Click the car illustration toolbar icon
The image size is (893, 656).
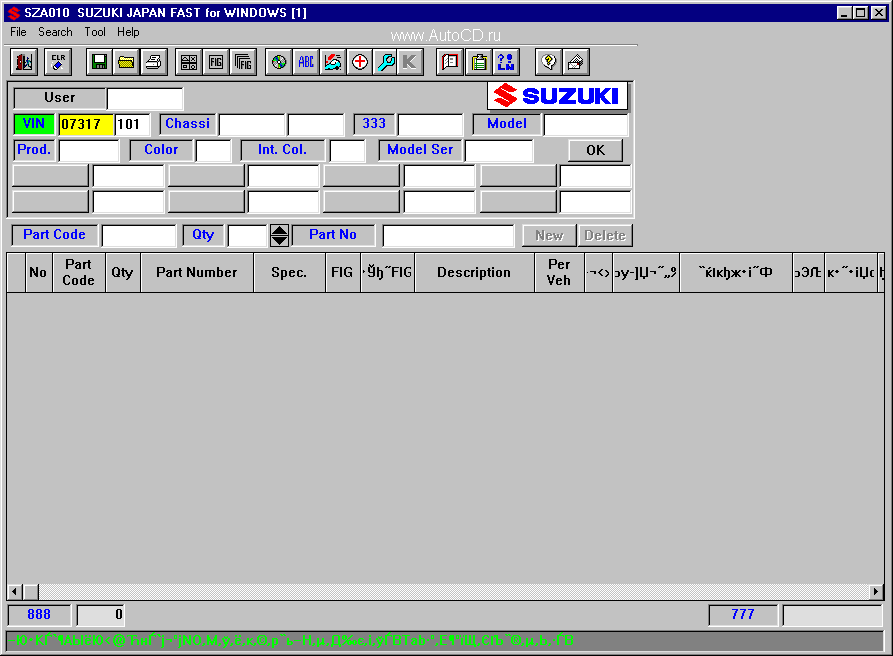click(x=333, y=62)
